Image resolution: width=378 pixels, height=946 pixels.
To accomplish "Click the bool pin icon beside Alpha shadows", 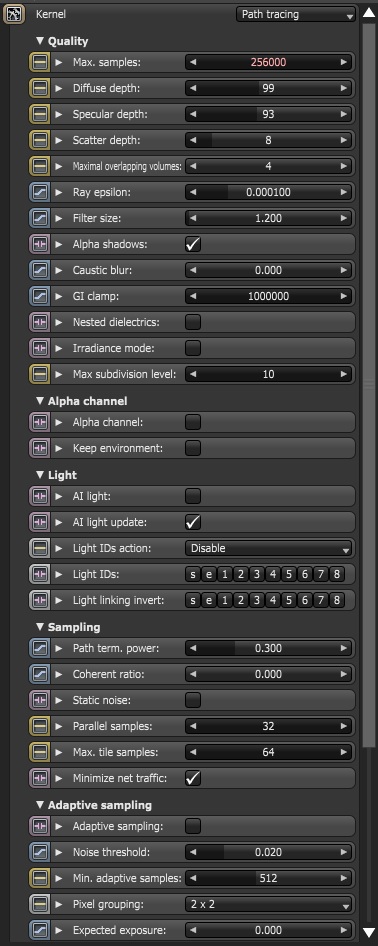I will click(39, 244).
